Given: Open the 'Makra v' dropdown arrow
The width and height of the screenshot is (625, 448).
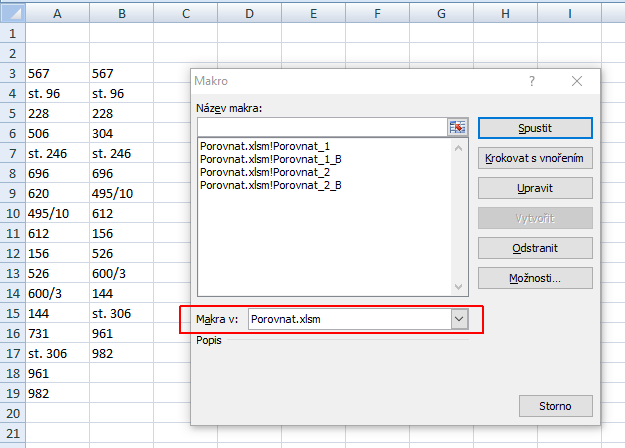Looking at the screenshot, I should (x=459, y=318).
